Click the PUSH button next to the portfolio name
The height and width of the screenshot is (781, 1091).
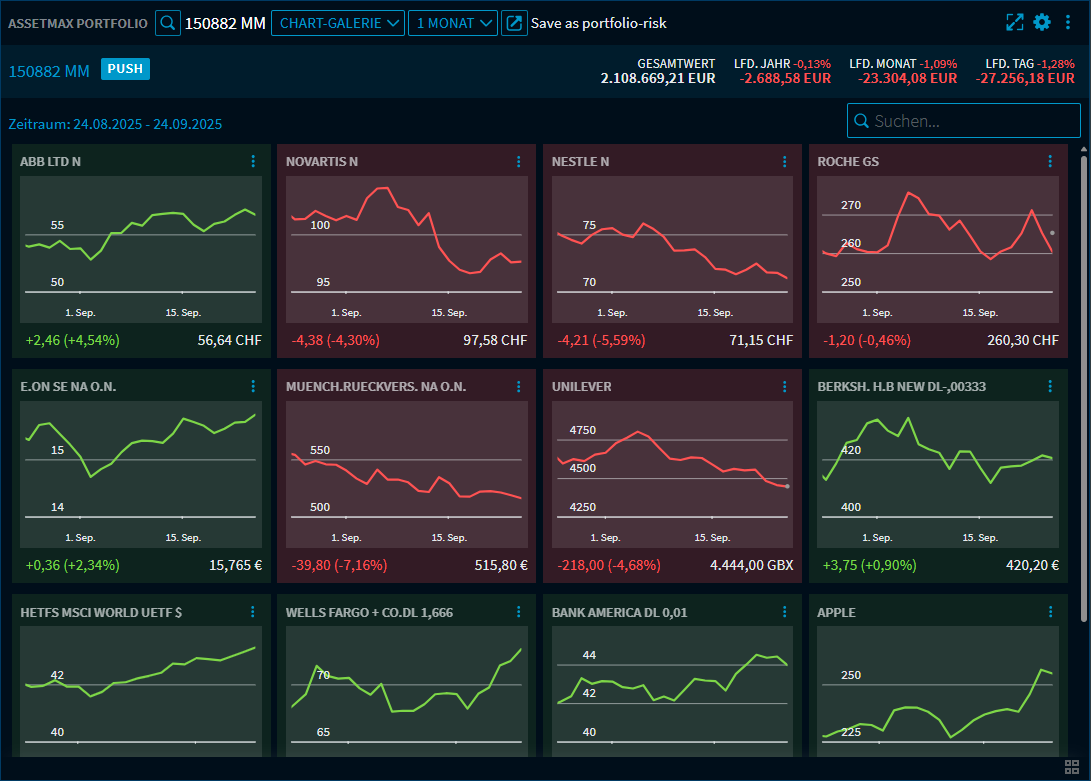point(125,71)
